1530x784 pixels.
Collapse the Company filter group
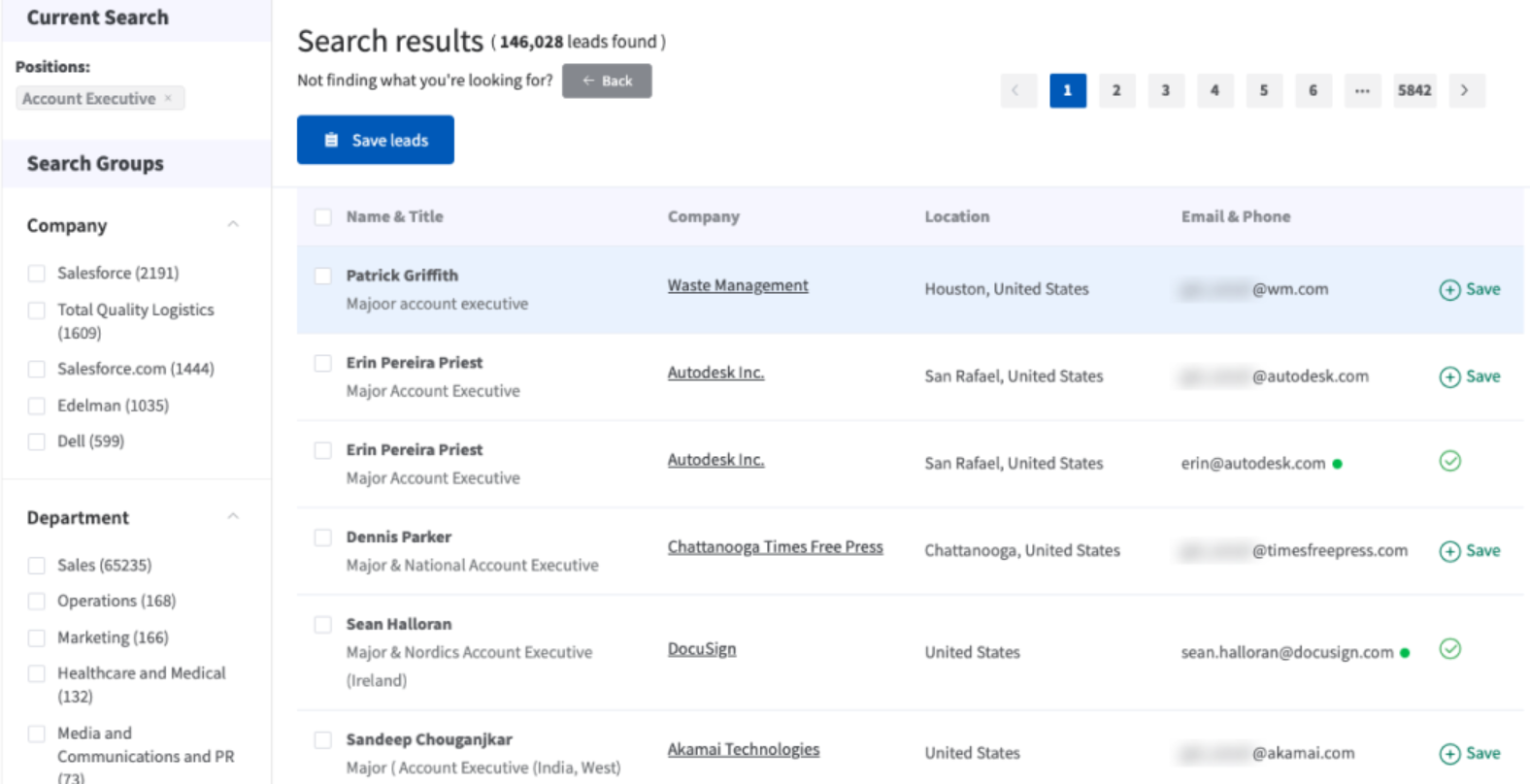[x=233, y=224]
